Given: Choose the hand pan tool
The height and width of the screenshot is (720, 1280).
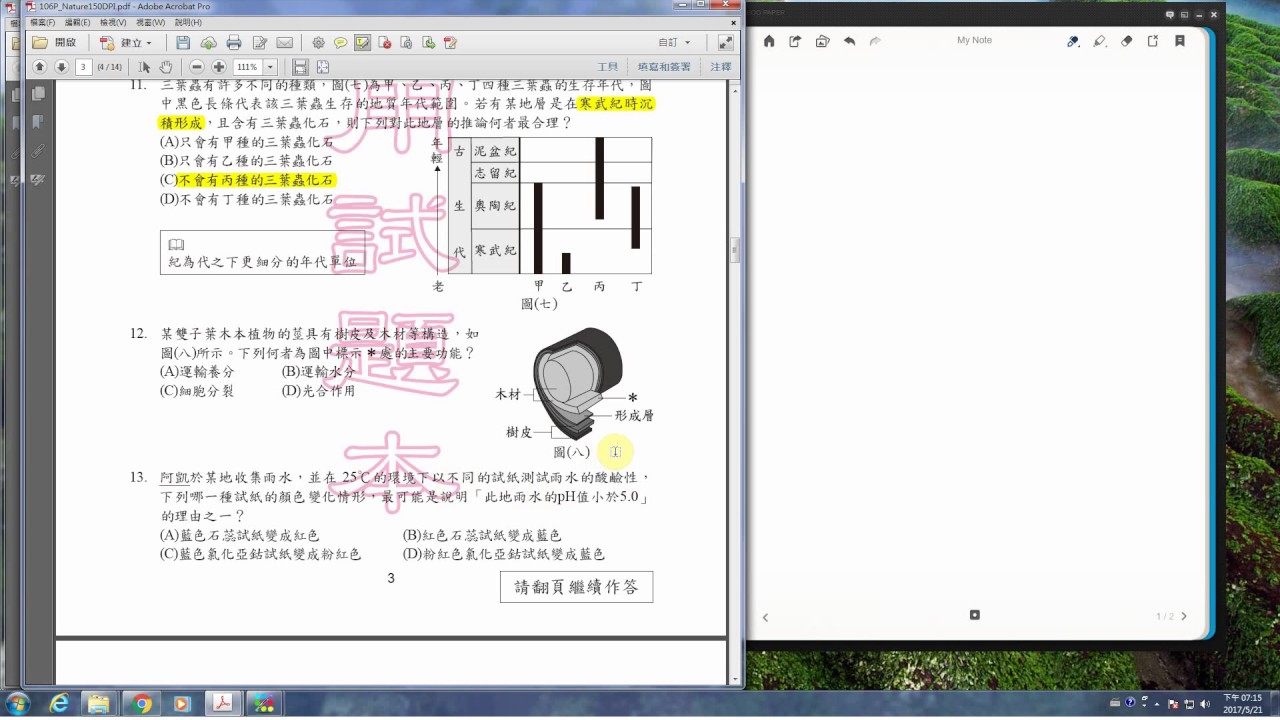Looking at the screenshot, I should (166, 67).
